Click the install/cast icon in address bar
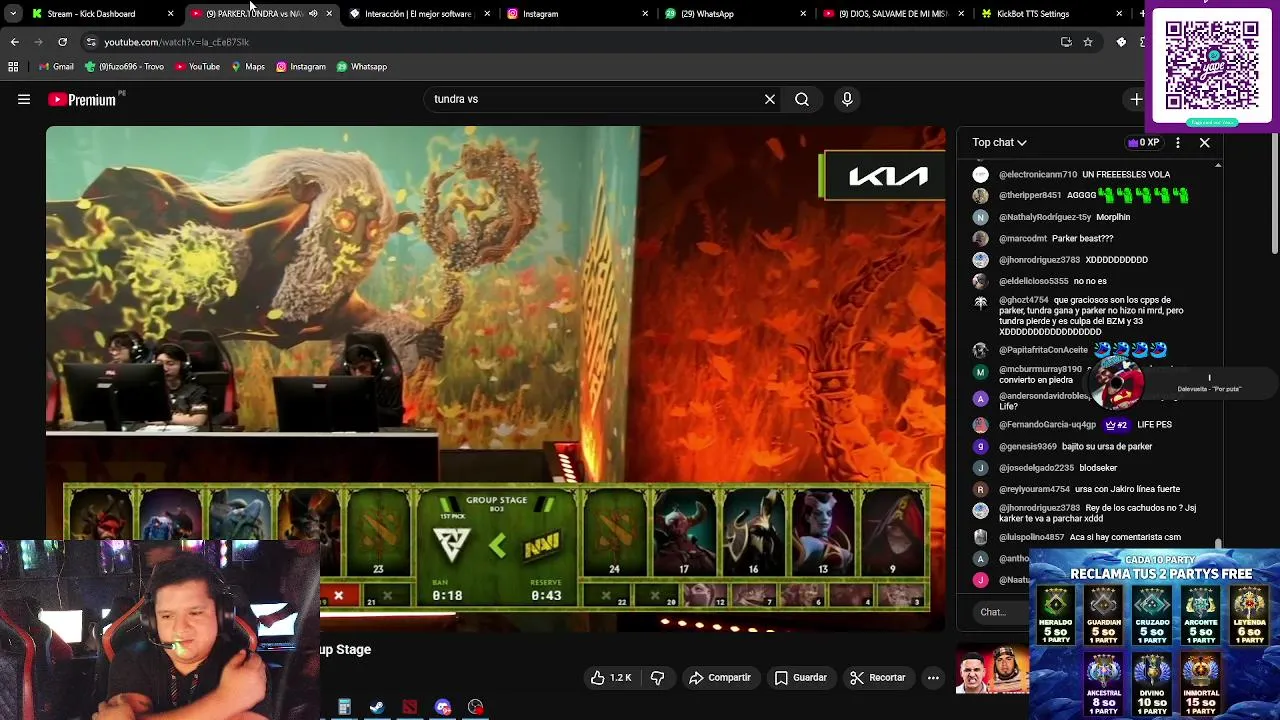 point(1066,42)
